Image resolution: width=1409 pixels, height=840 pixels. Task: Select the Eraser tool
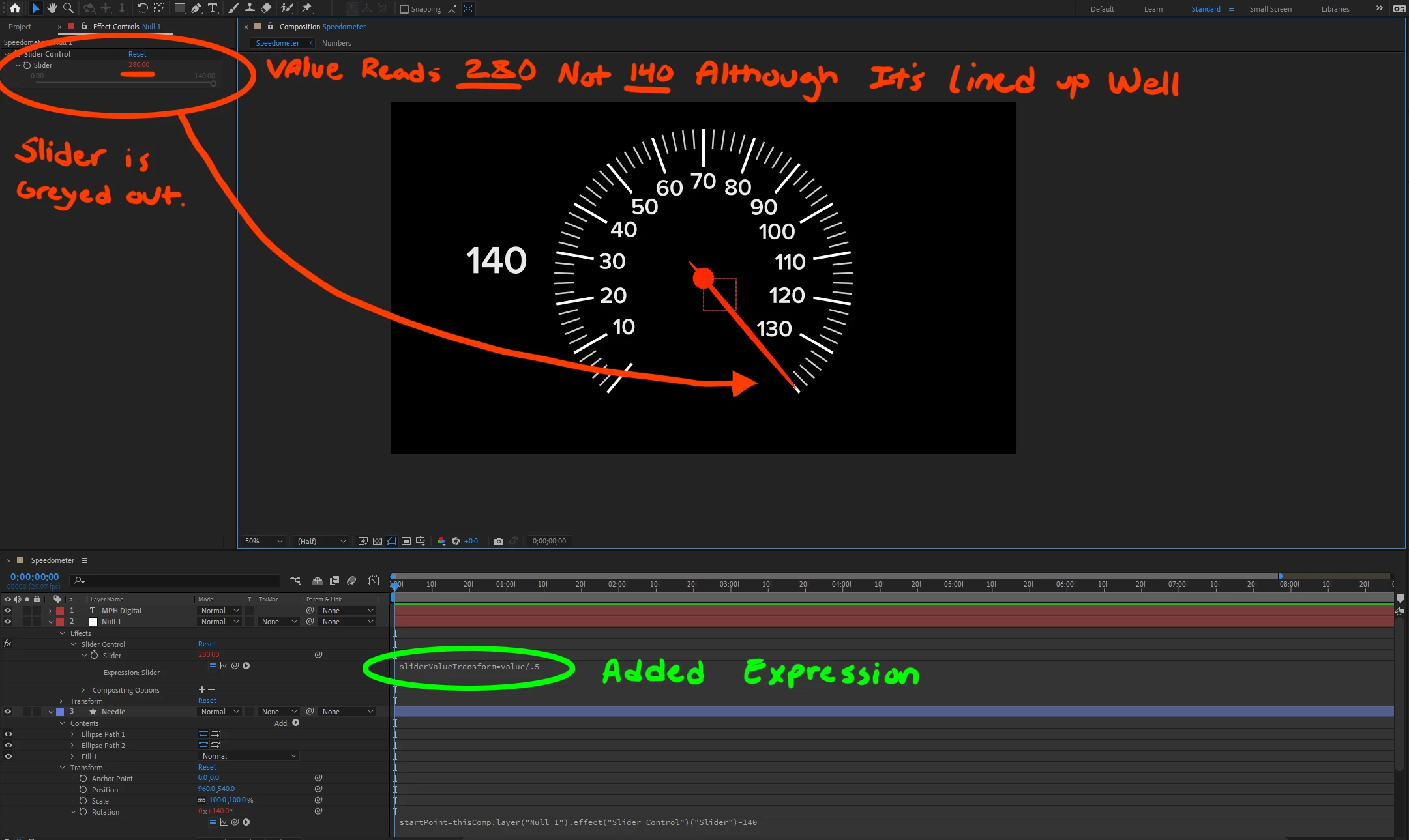click(266, 8)
